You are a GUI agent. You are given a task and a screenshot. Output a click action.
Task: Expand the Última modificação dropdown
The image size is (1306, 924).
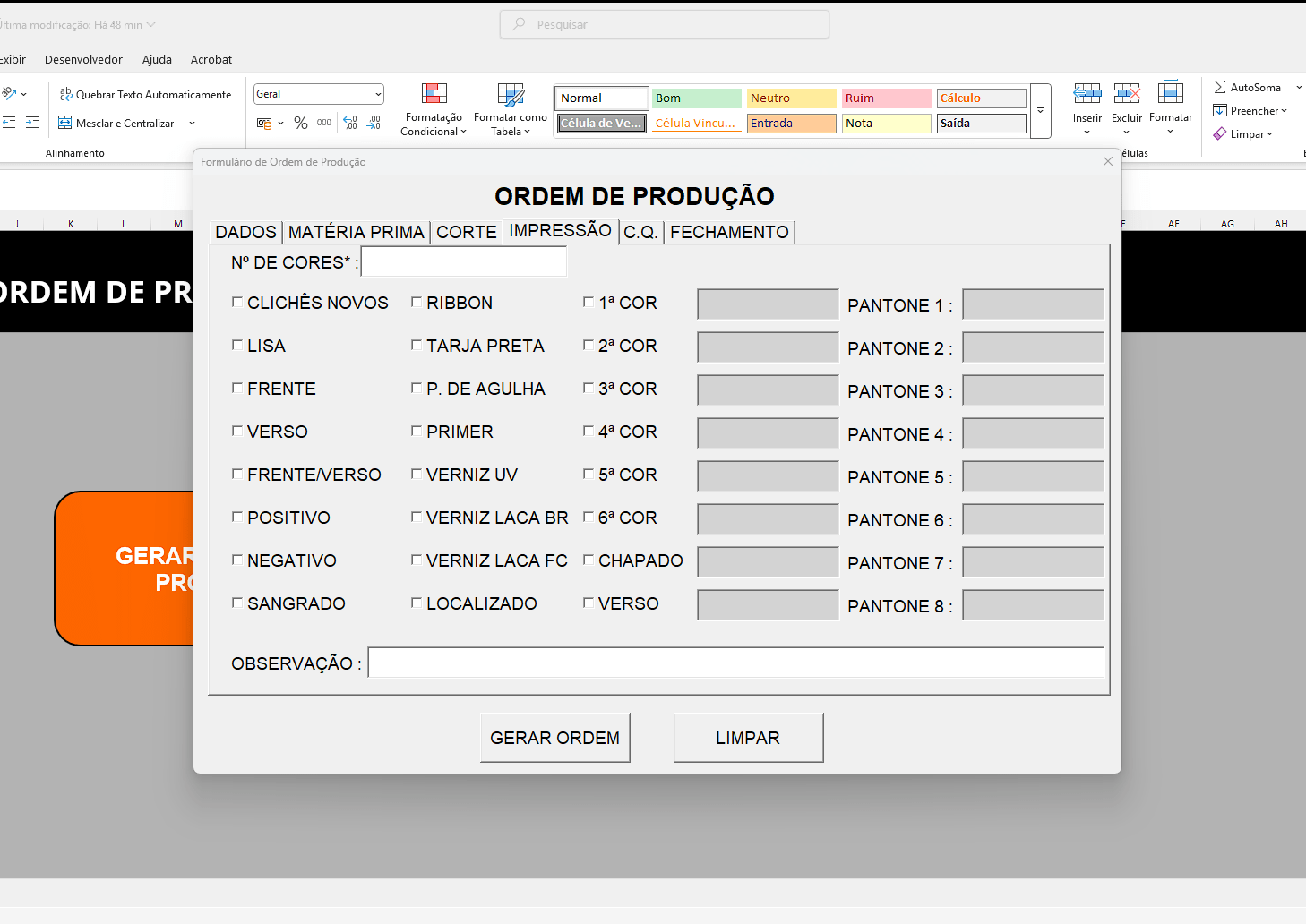[x=150, y=24]
